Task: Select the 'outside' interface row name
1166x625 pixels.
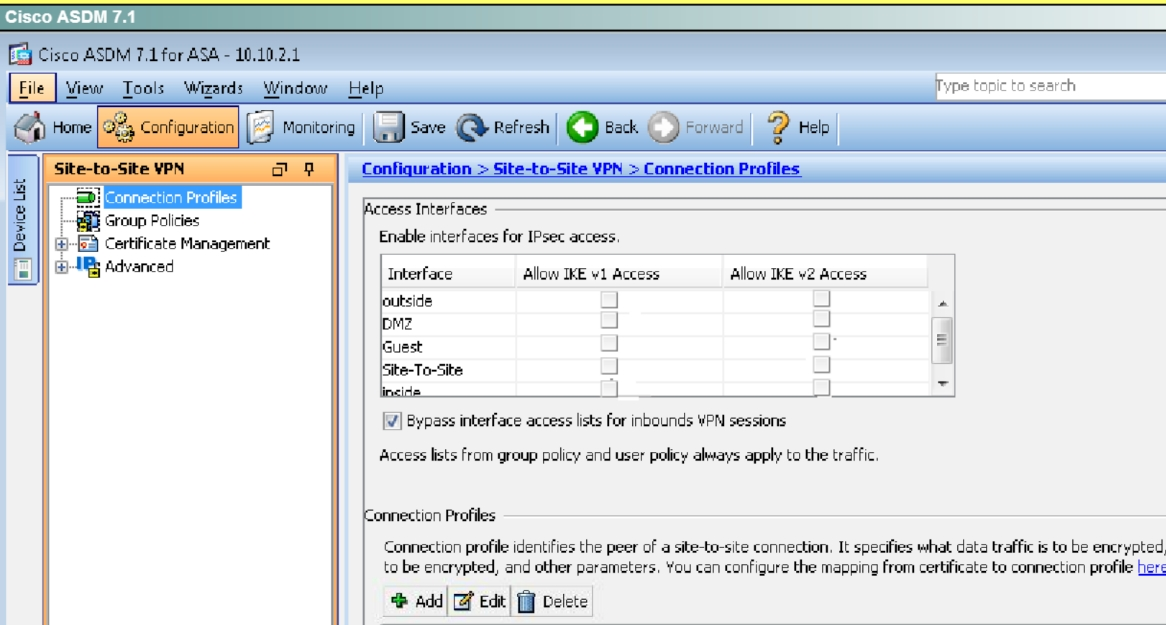Action: click(407, 301)
